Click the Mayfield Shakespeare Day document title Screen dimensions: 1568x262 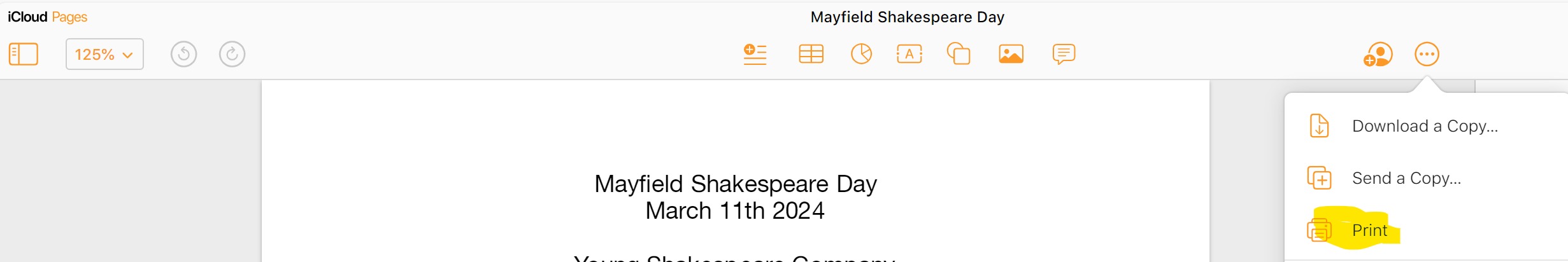click(x=907, y=17)
